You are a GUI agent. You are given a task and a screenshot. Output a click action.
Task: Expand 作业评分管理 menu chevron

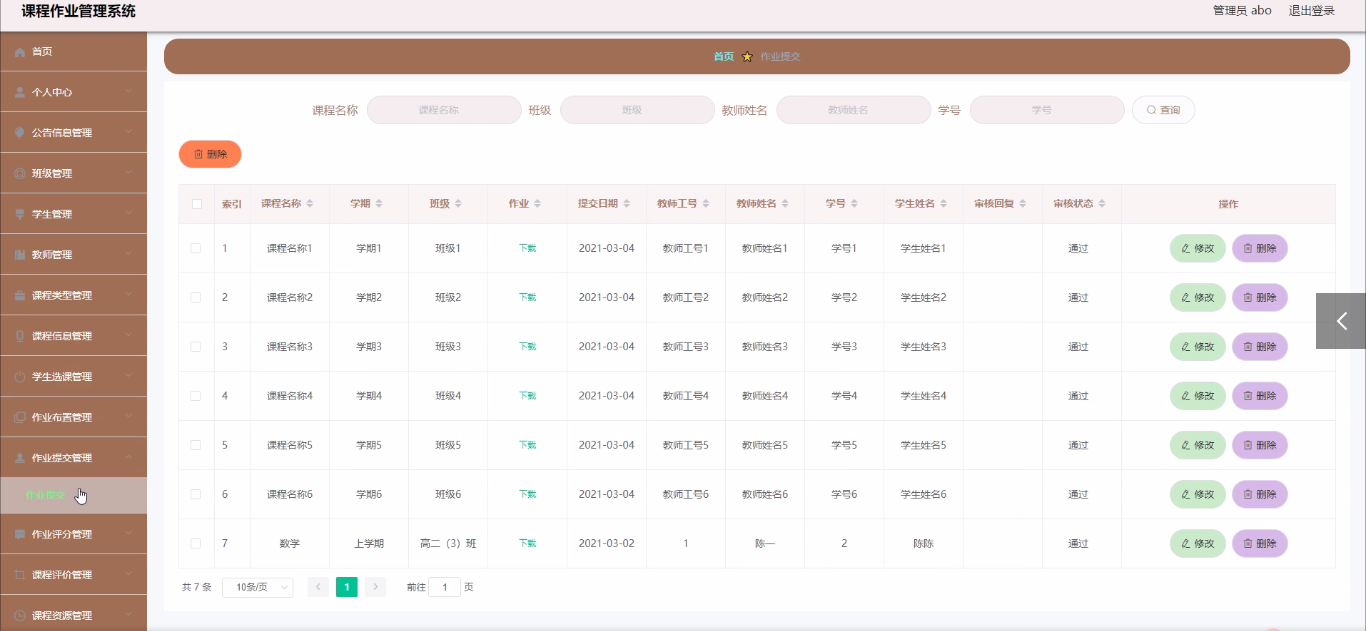point(129,534)
